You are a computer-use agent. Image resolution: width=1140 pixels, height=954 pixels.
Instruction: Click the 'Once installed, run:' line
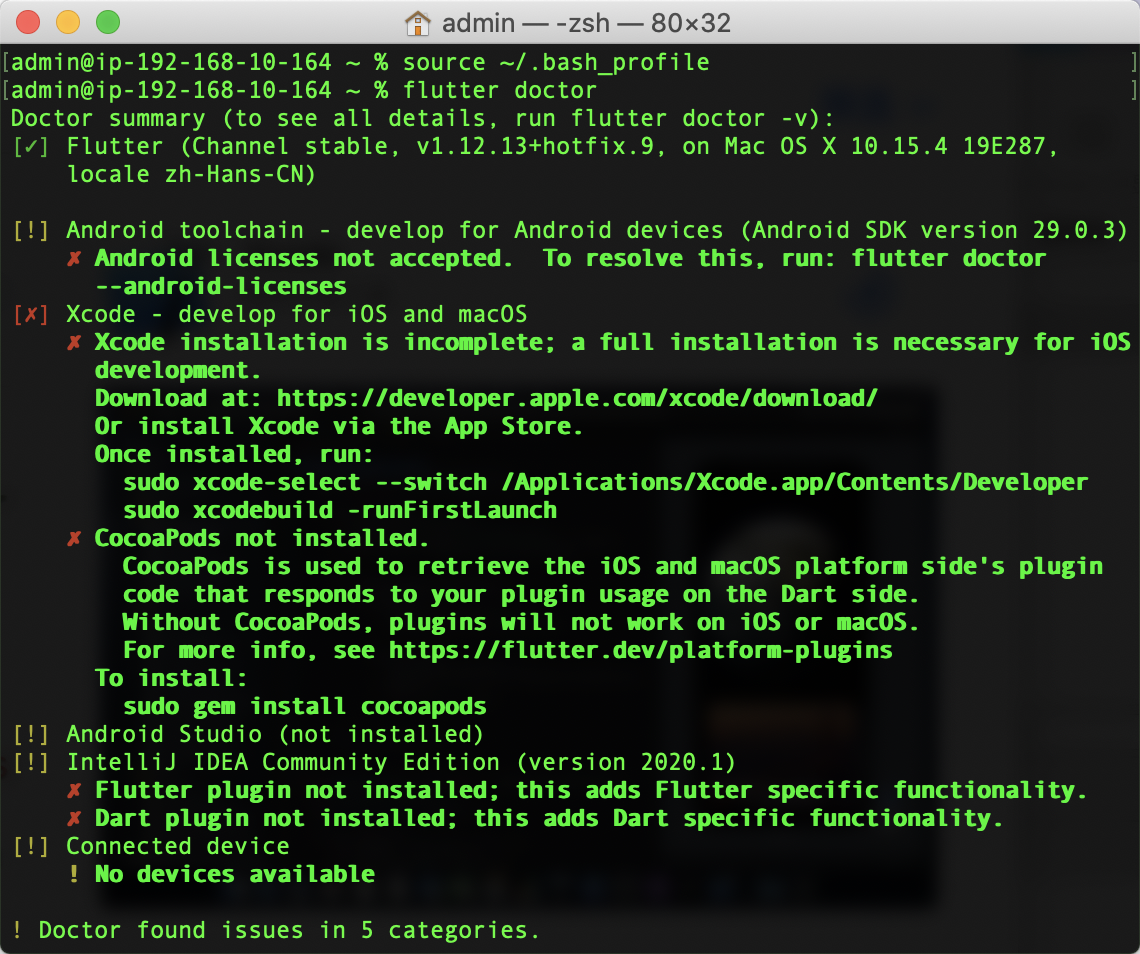pyautogui.click(x=233, y=454)
